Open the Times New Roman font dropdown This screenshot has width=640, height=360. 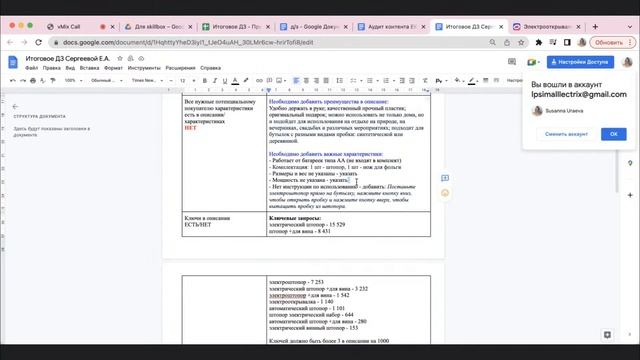[x=147, y=81]
